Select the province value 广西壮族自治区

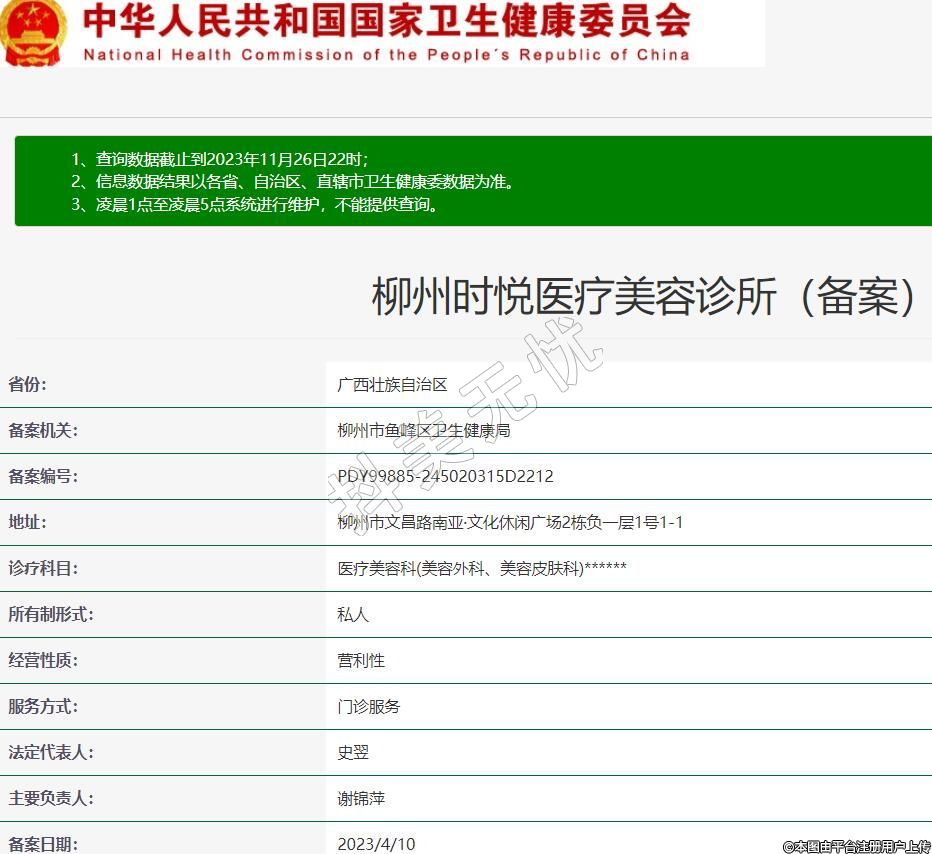click(x=393, y=385)
